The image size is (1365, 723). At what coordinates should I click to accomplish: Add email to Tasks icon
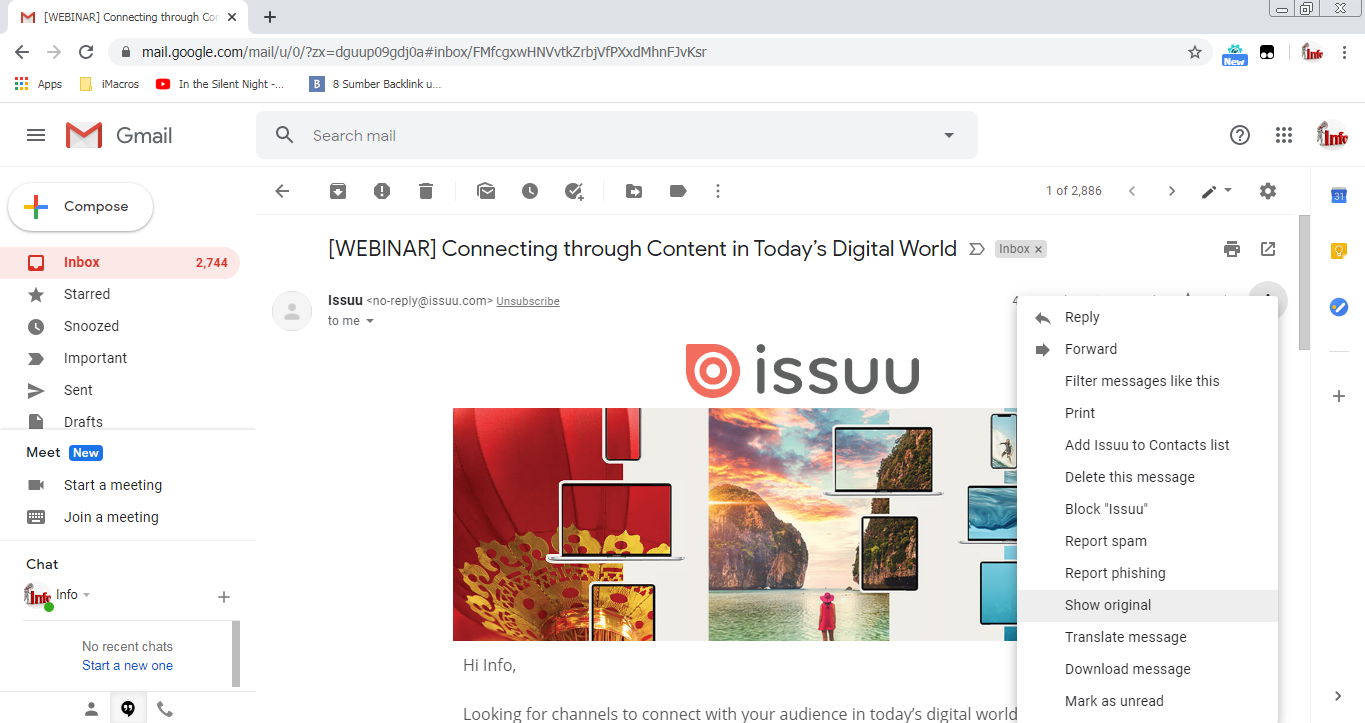tap(574, 191)
